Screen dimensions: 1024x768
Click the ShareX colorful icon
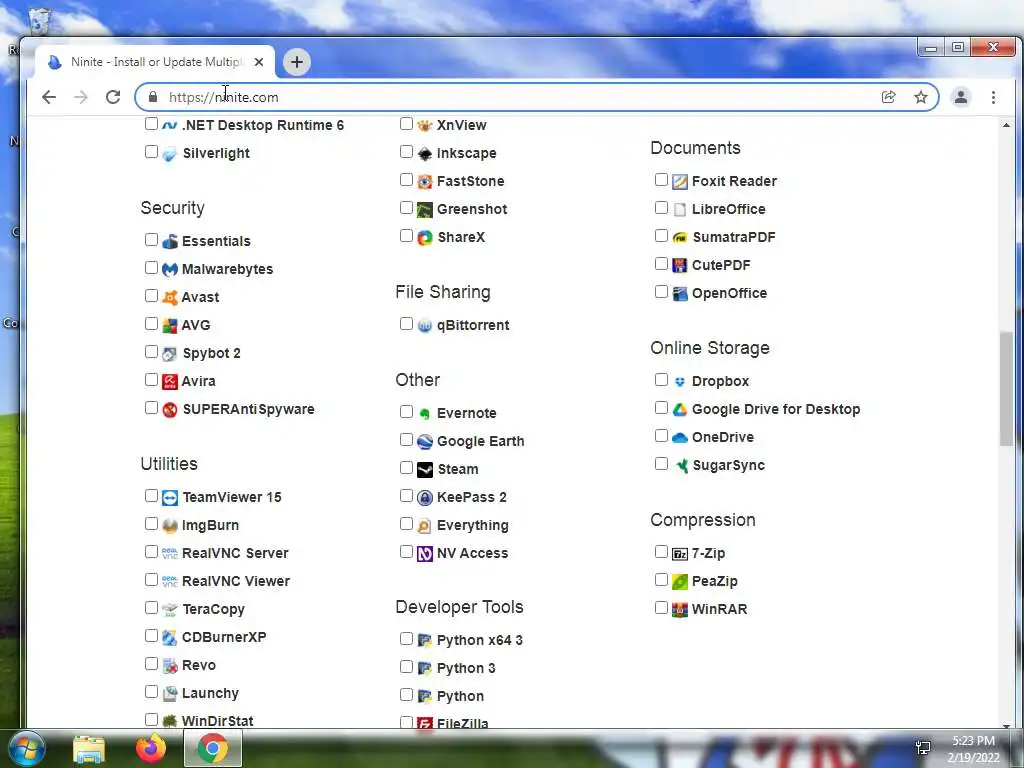424,238
